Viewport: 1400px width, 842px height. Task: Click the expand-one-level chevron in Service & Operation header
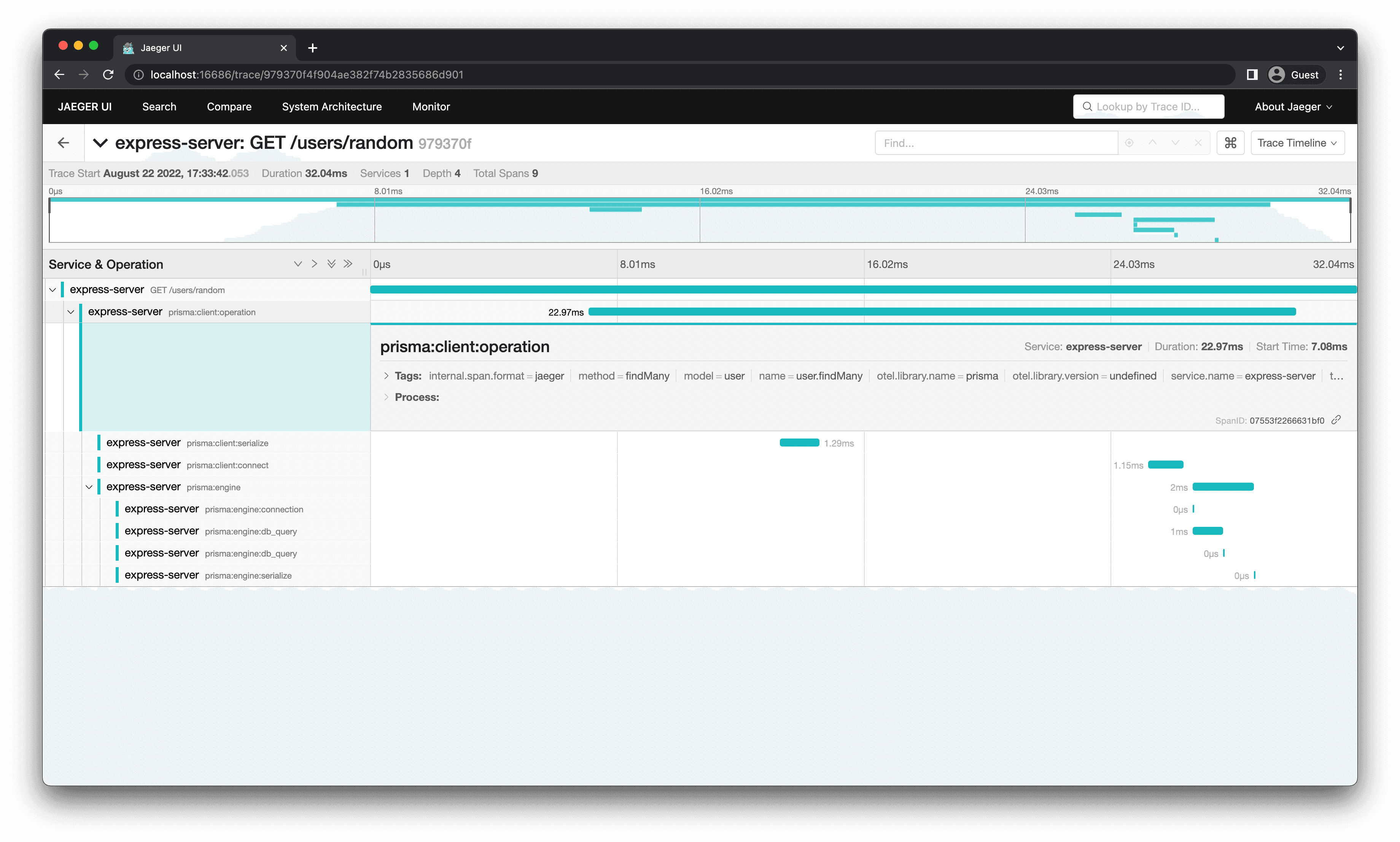coord(314,263)
